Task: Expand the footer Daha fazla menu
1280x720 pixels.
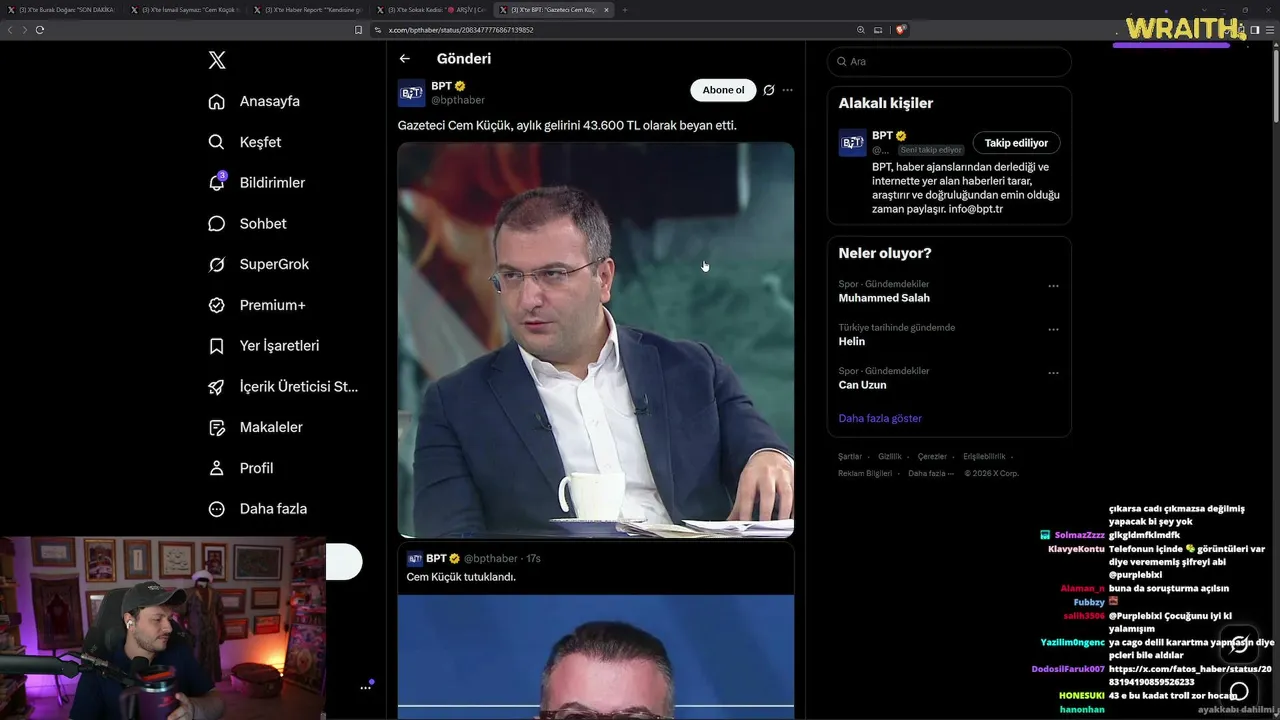Action: [x=931, y=473]
